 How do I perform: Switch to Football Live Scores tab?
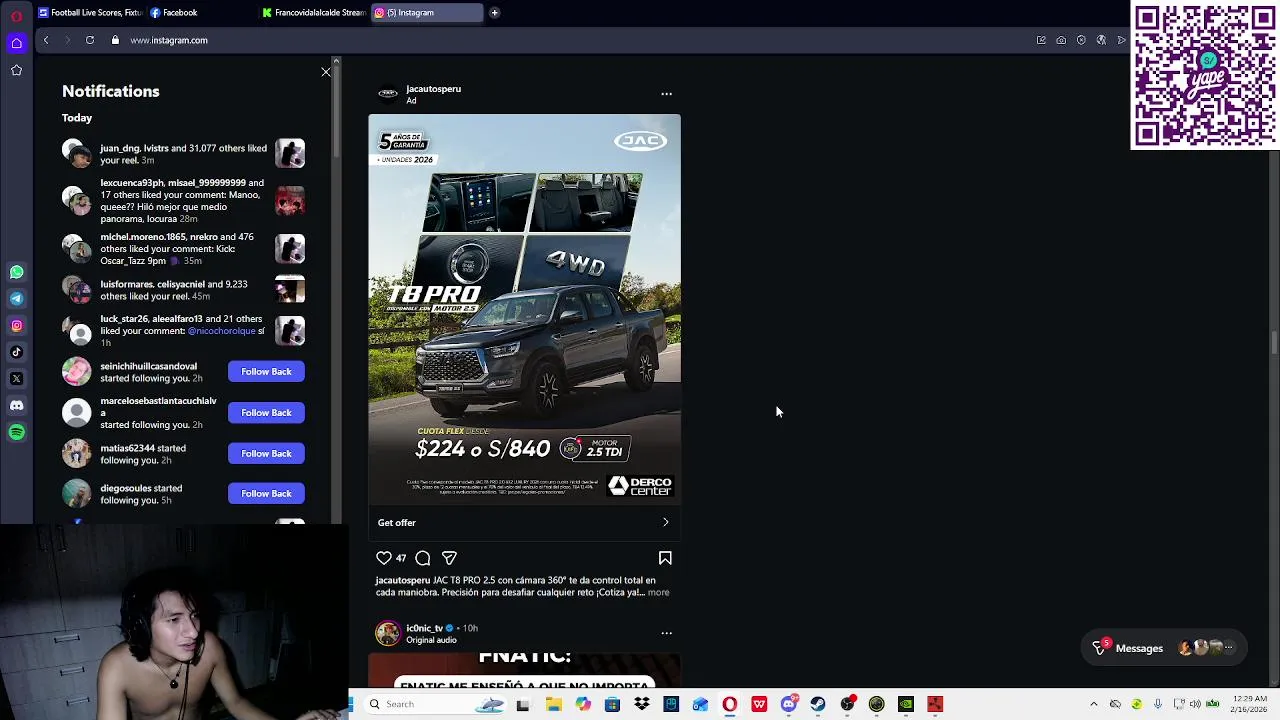point(90,13)
